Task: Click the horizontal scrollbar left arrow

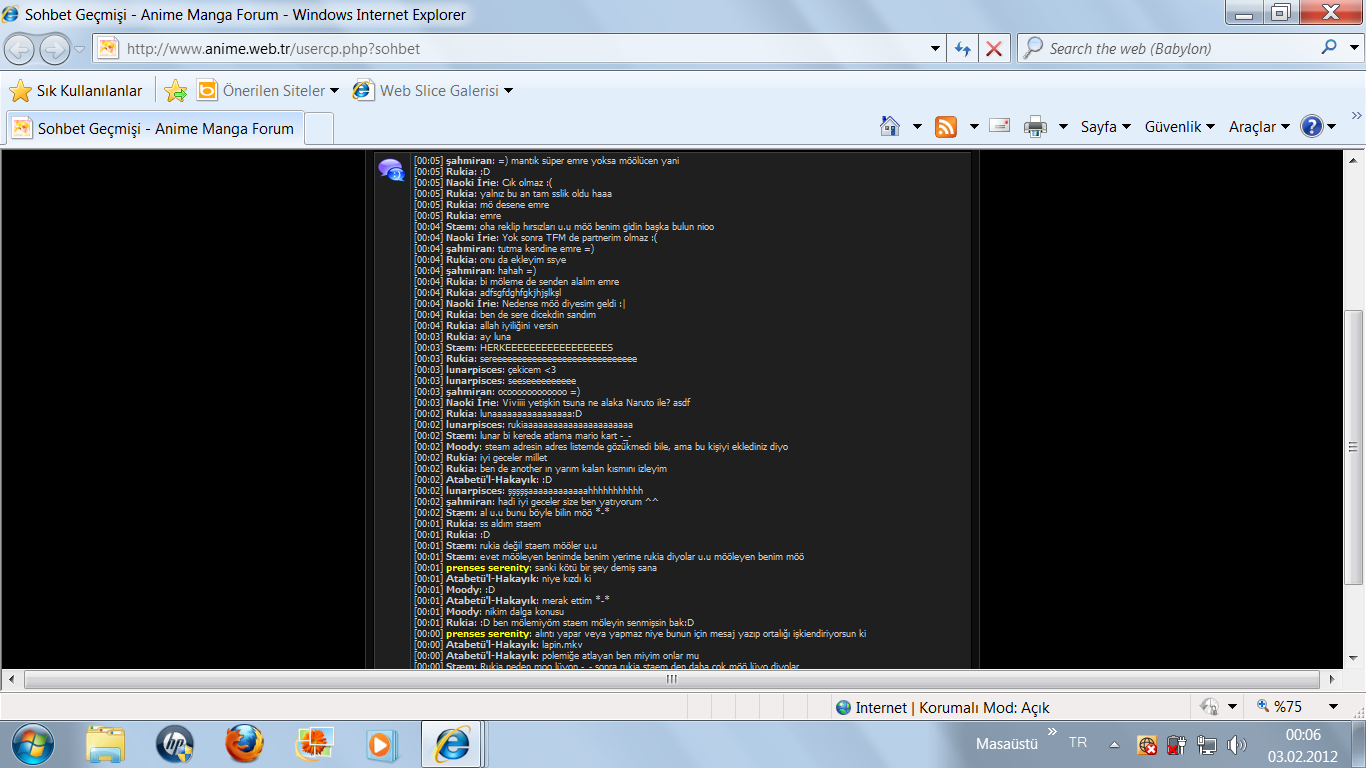Action: coord(11,679)
